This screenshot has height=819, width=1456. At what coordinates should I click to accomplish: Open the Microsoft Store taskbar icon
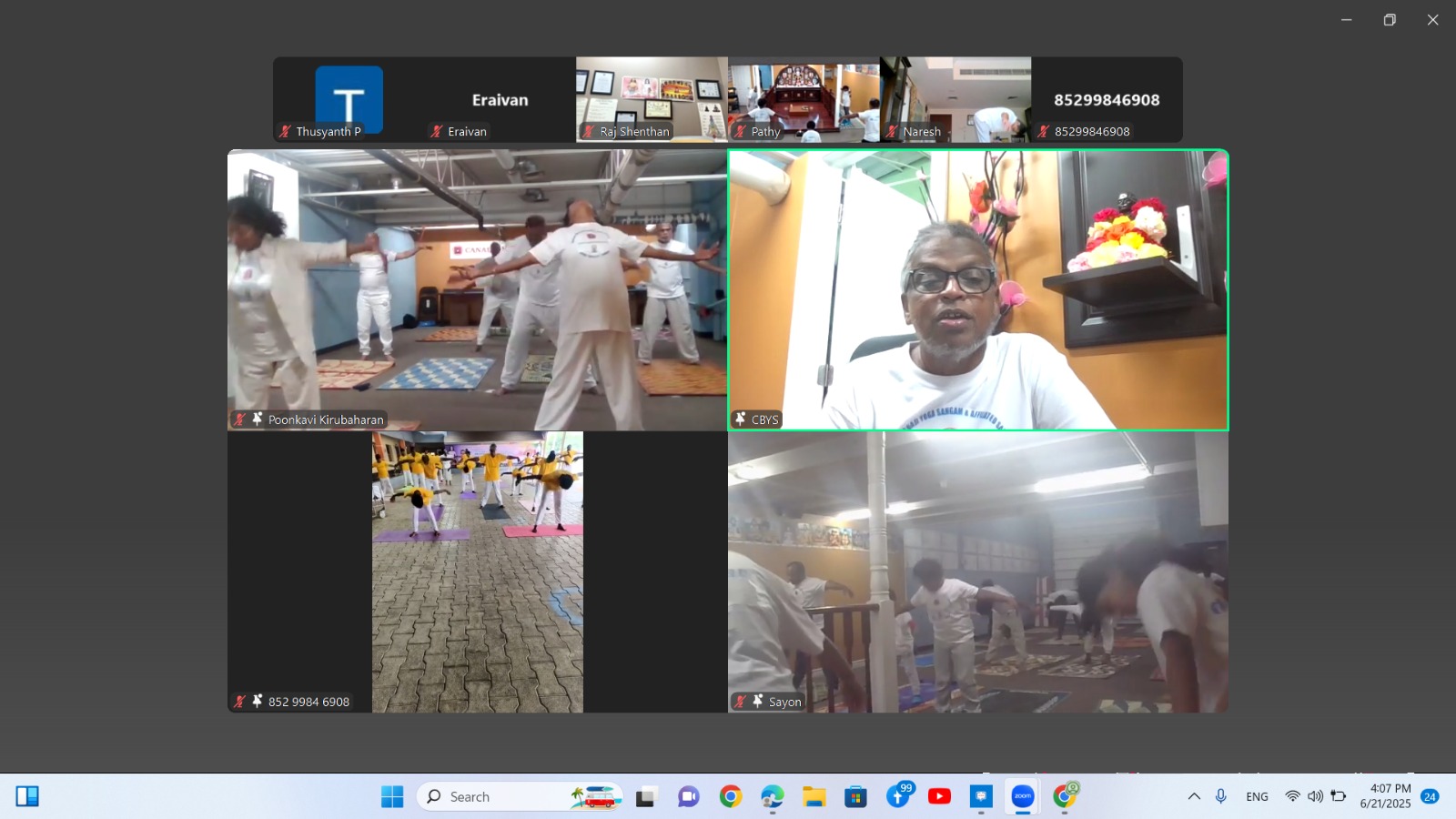(x=855, y=796)
